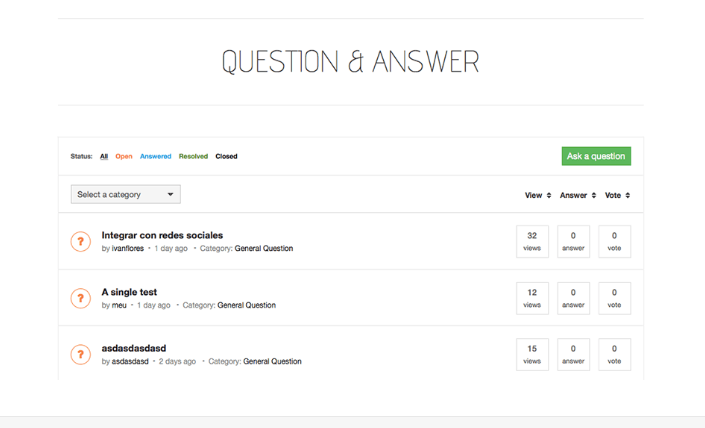Click the 15 views box

[532, 355]
